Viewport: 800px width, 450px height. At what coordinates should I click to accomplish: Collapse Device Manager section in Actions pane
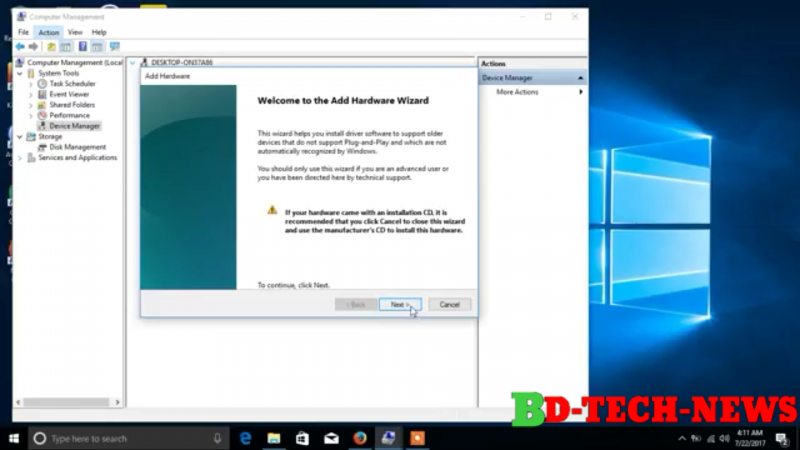pos(580,78)
